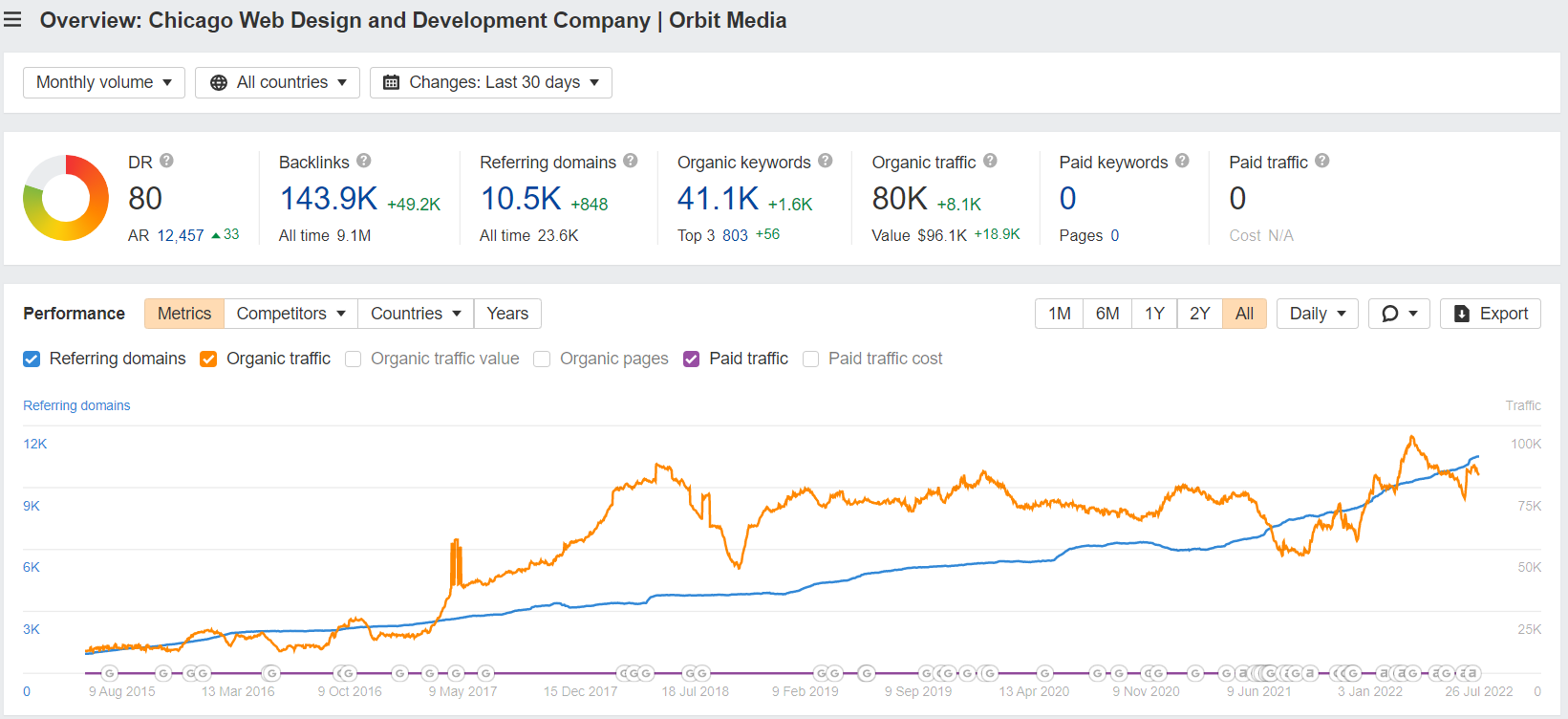Click the Organic keywords help icon
The image size is (1568, 719).
[826, 161]
